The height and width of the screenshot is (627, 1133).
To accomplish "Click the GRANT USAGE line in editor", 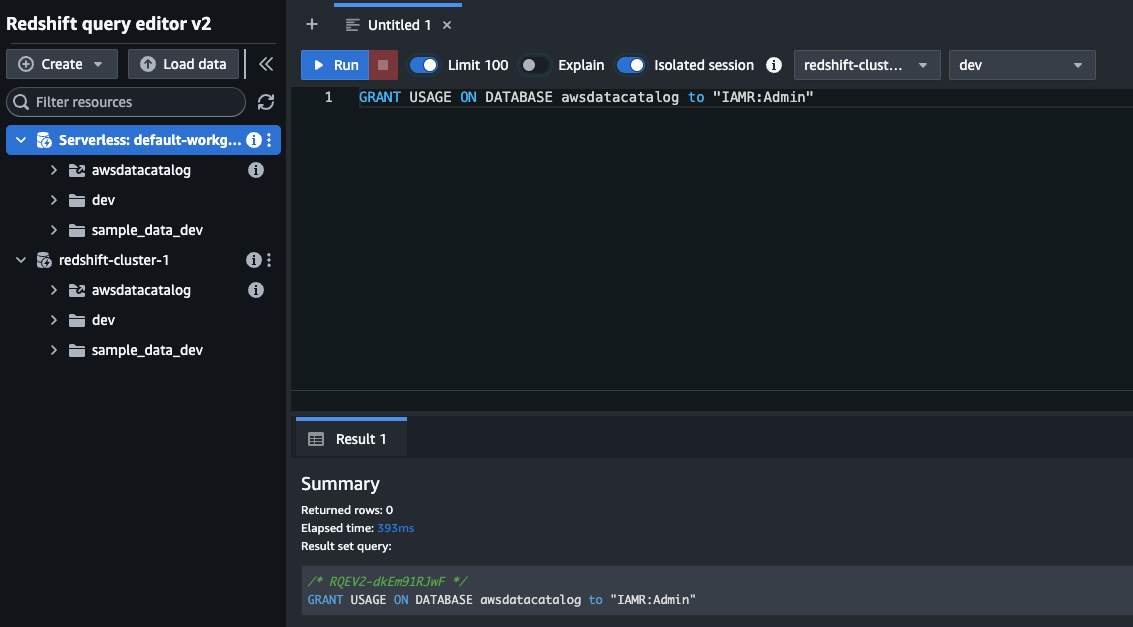I will pyautogui.click(x=586, y=97).
